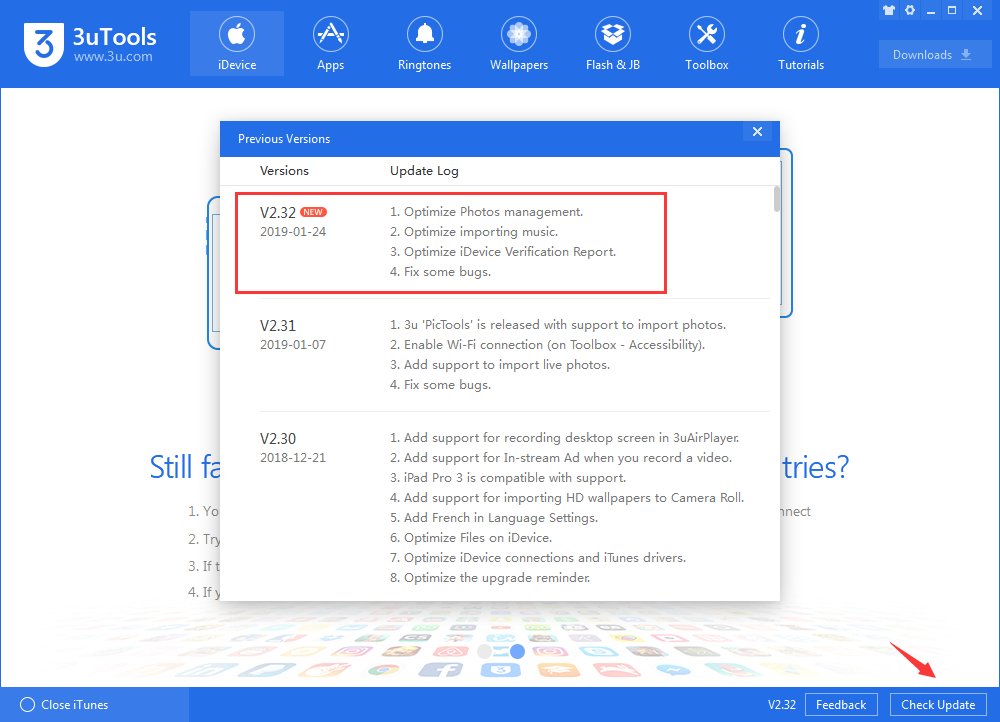Select the V2.32 version entry
Image resolution: width=1000 pixels, height=722 pixels.
click(x=278, y=212)
